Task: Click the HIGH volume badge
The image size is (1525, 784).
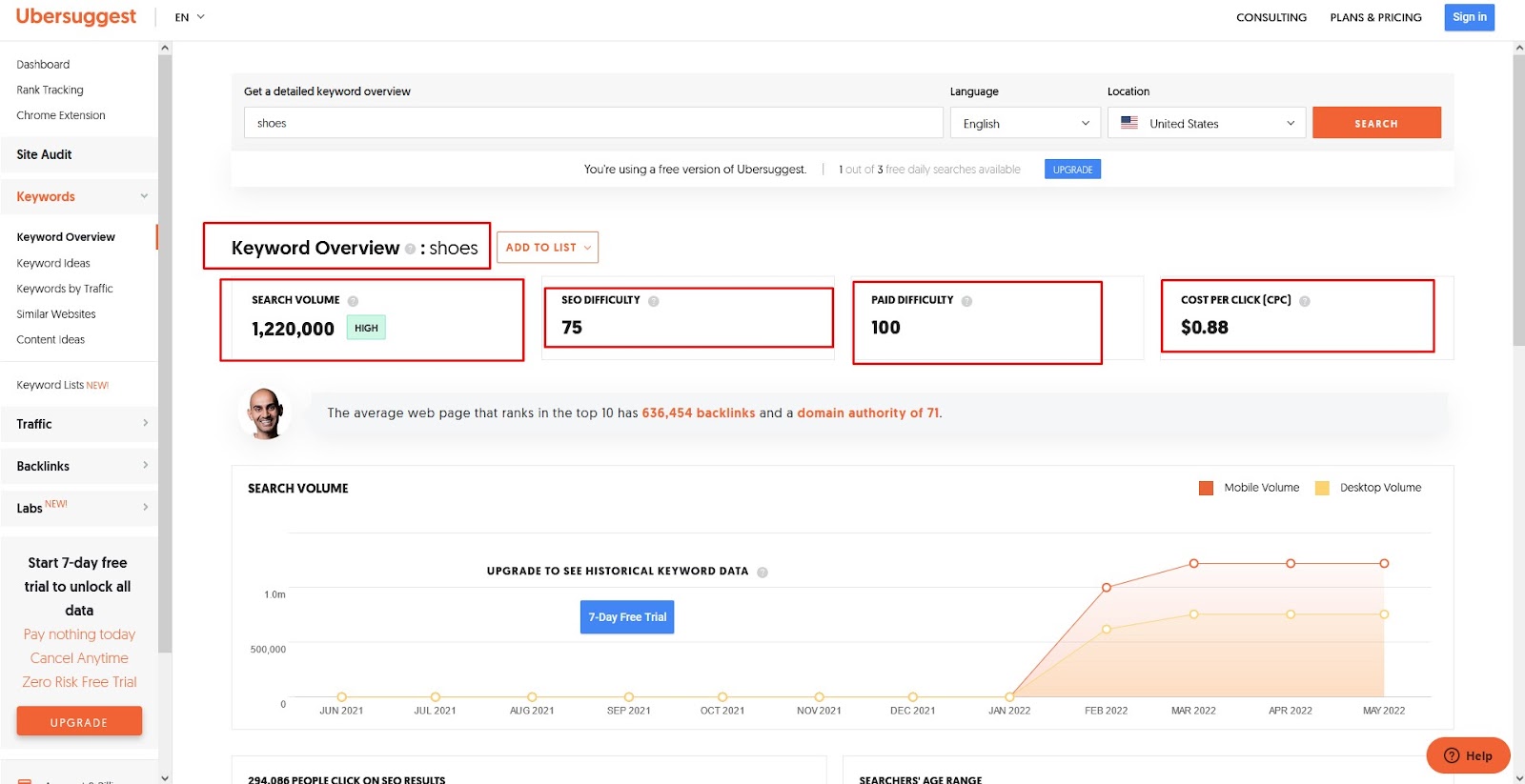Action: [366, 328]
